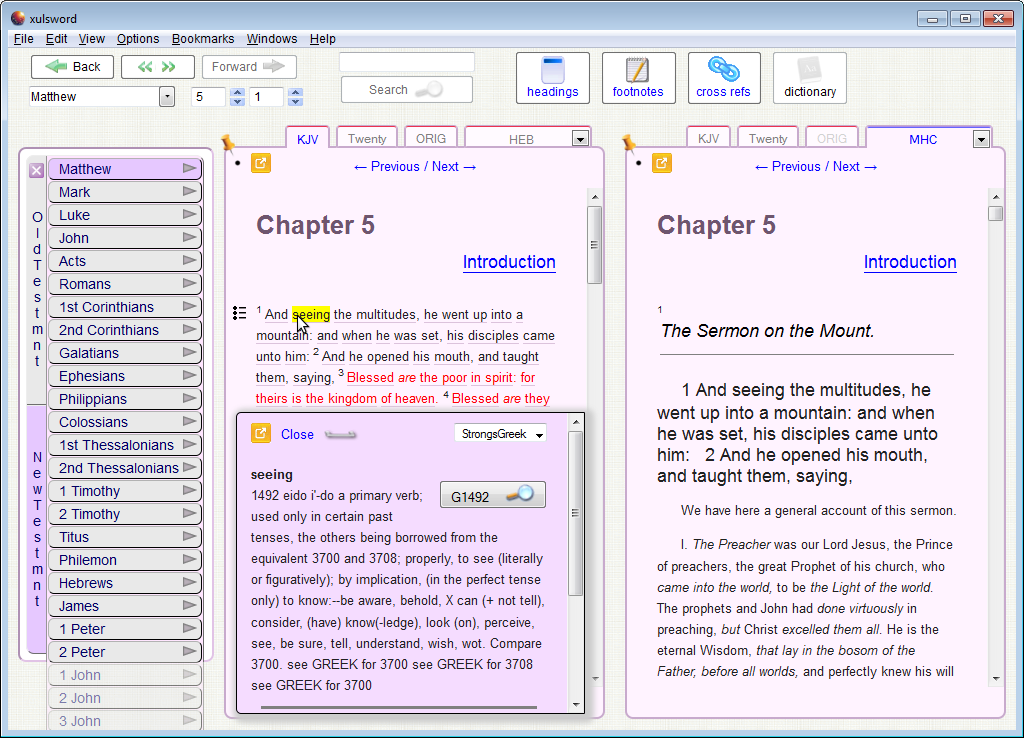1024x738 pixels.
Task: Toggle cross refs display button
Action: click(x=724, y=78)
